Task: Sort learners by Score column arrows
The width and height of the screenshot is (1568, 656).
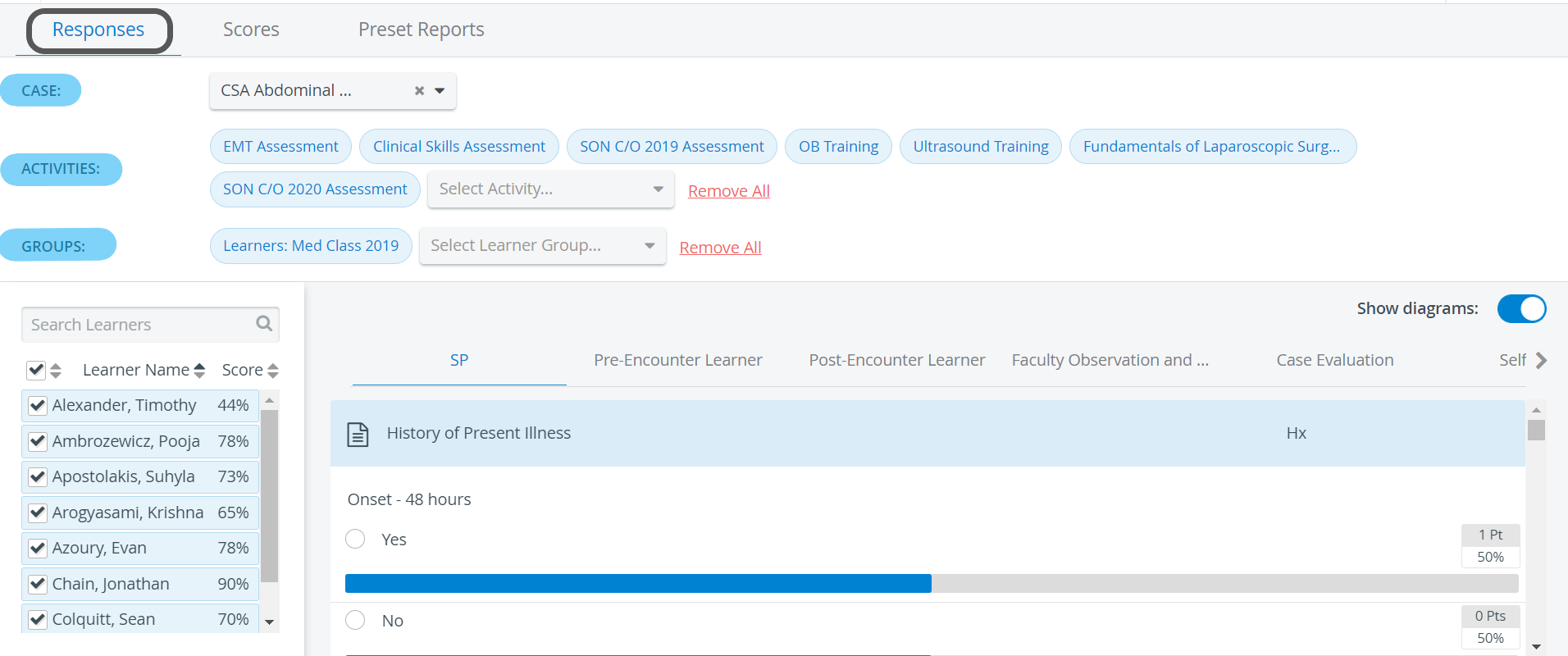Action: (x=273, y=371)
